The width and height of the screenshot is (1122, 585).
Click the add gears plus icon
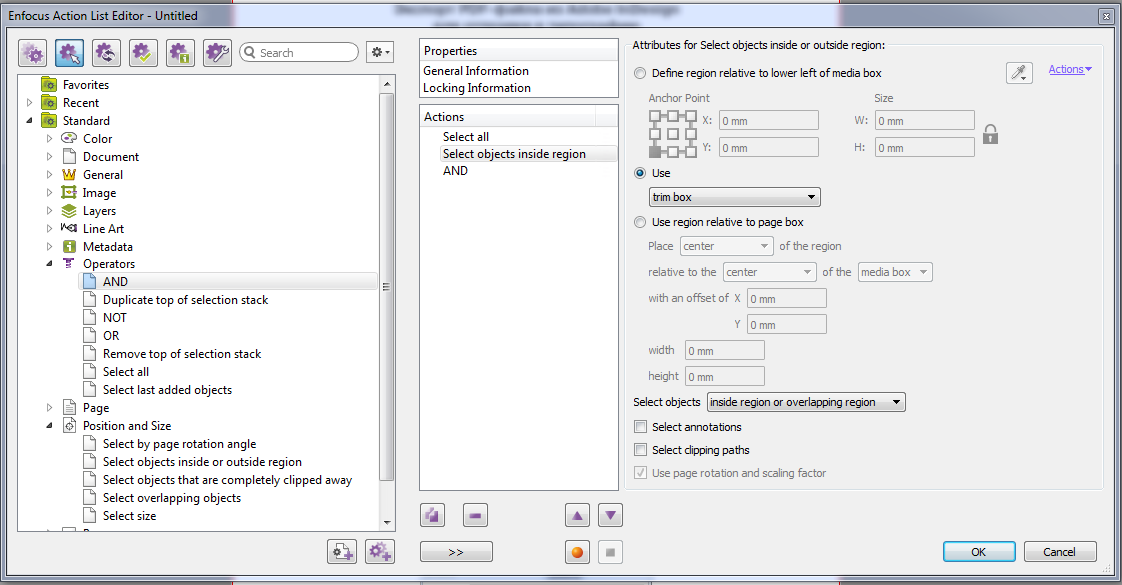click(380, 551)
